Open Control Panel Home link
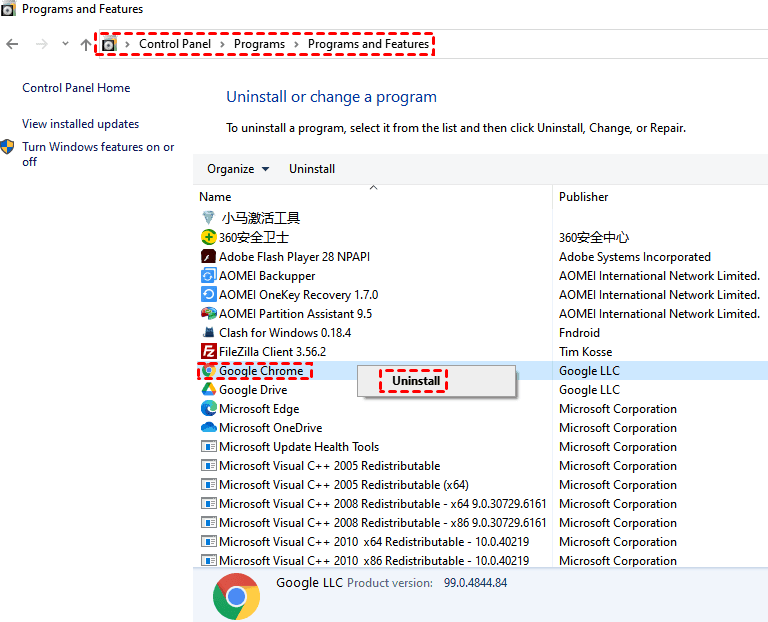The width and height of the screenshot is (768, 622). point(76,88)
